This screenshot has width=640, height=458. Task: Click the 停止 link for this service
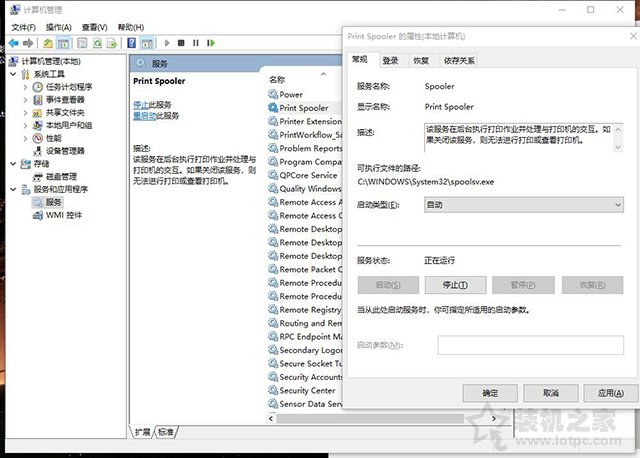pyautogui.click(x=140, y=104)
